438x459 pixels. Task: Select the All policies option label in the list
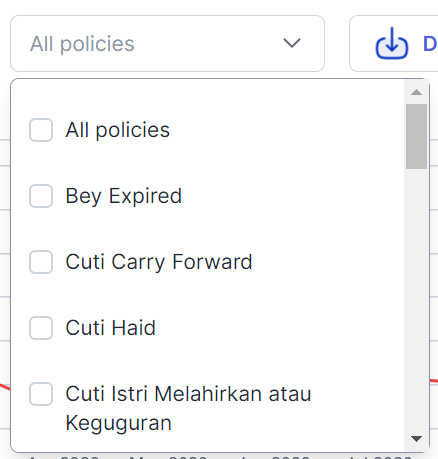[118, 130]
